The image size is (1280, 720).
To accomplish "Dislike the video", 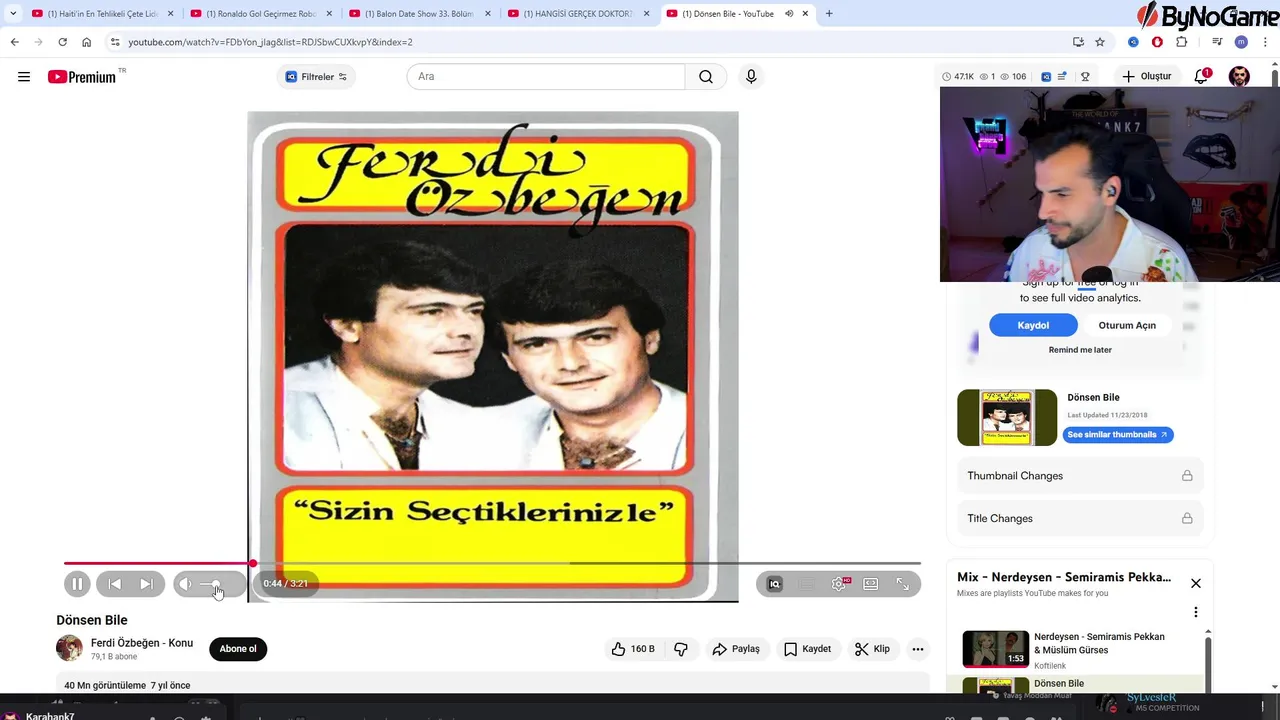I will (681, 649).
